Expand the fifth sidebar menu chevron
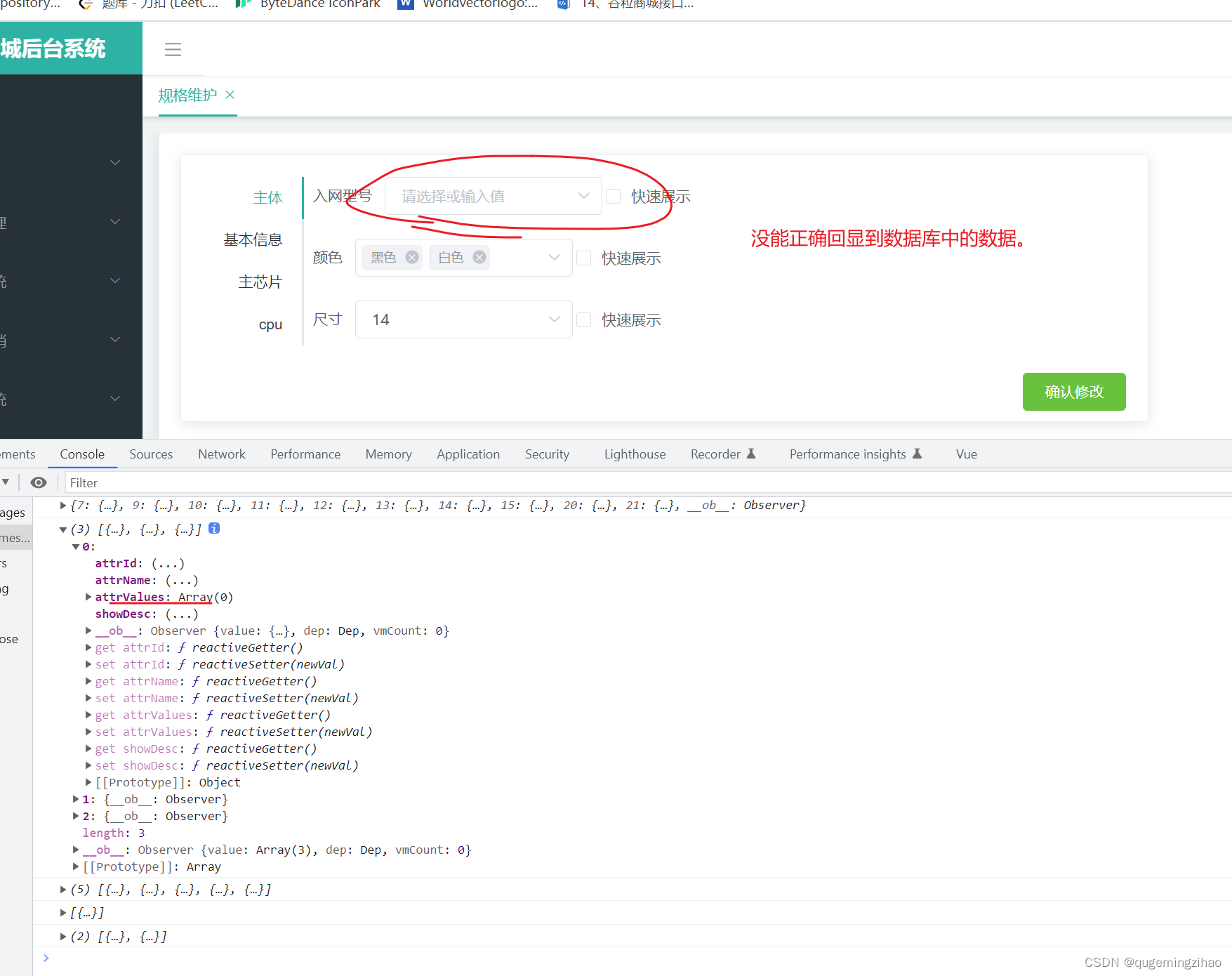 point(116,398)
